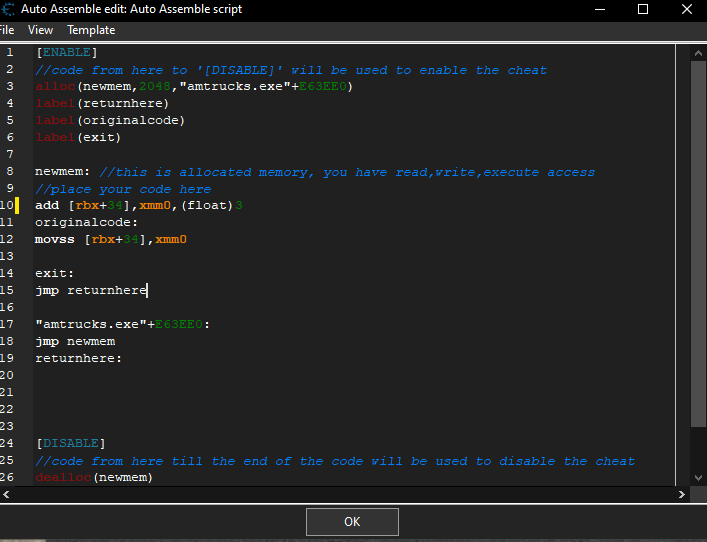The width and height of the screenshot is (707, 542).
Task: Click the OK button
Action: [352, 521]
